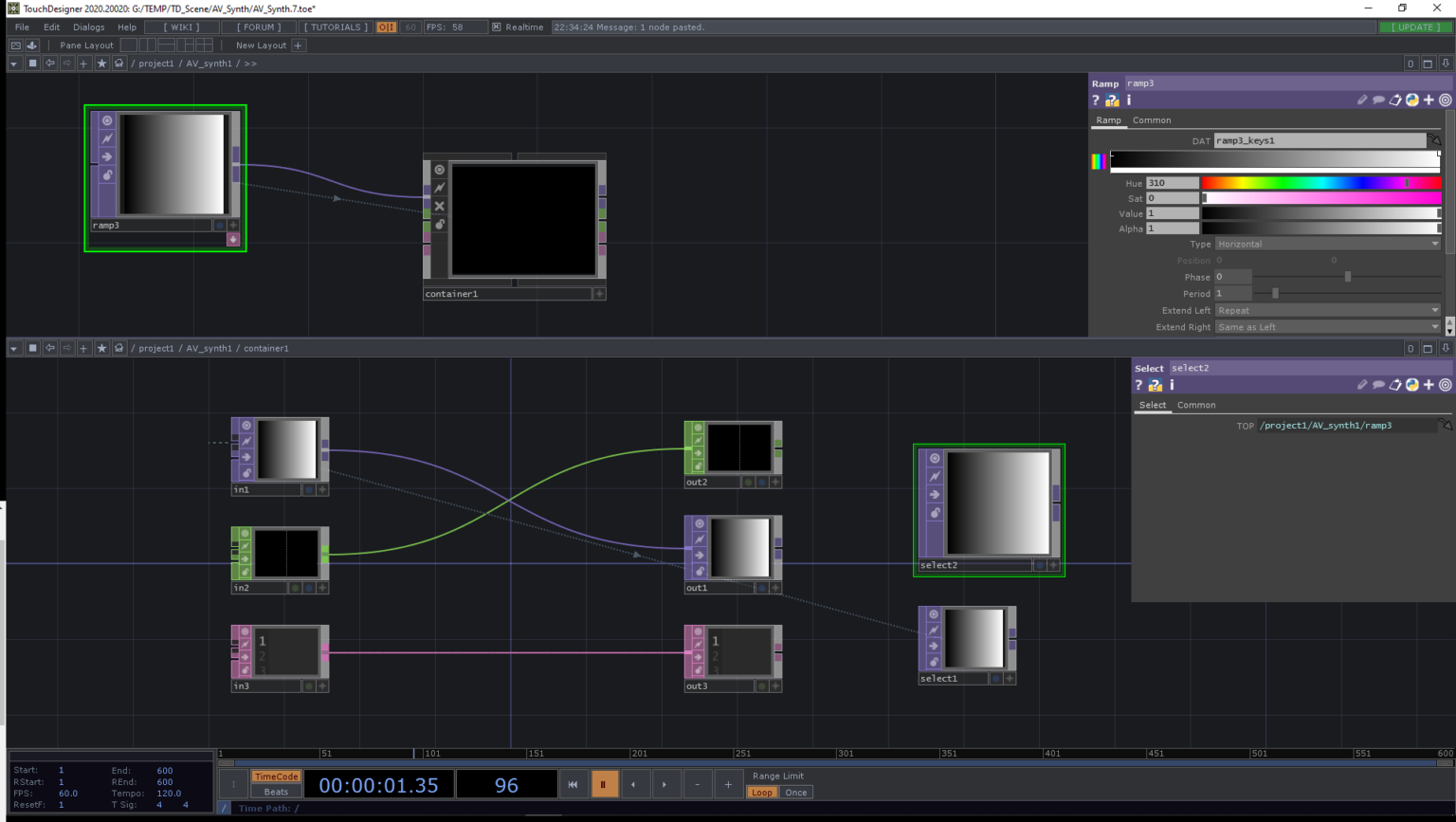Open the ramp3 node help with question mark icon
1456x822 pixels.
pos(1095,100)
